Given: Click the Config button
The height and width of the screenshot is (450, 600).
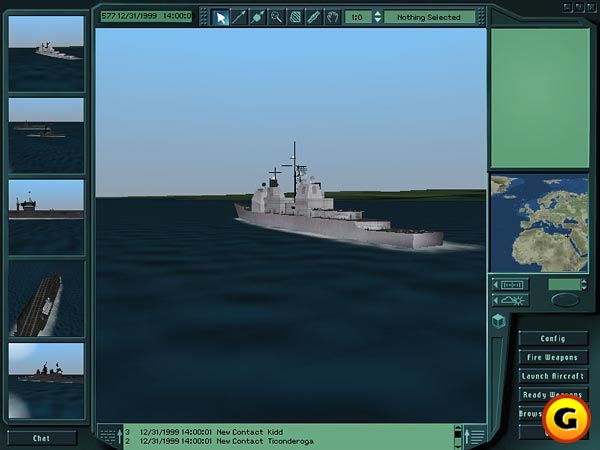Looking at the screenshot, I should 553,339.
